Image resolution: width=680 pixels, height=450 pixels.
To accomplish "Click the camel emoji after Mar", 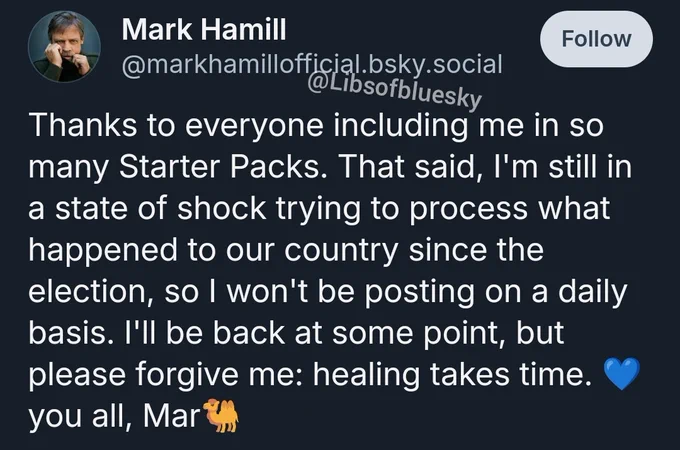I will coord(223,413).
